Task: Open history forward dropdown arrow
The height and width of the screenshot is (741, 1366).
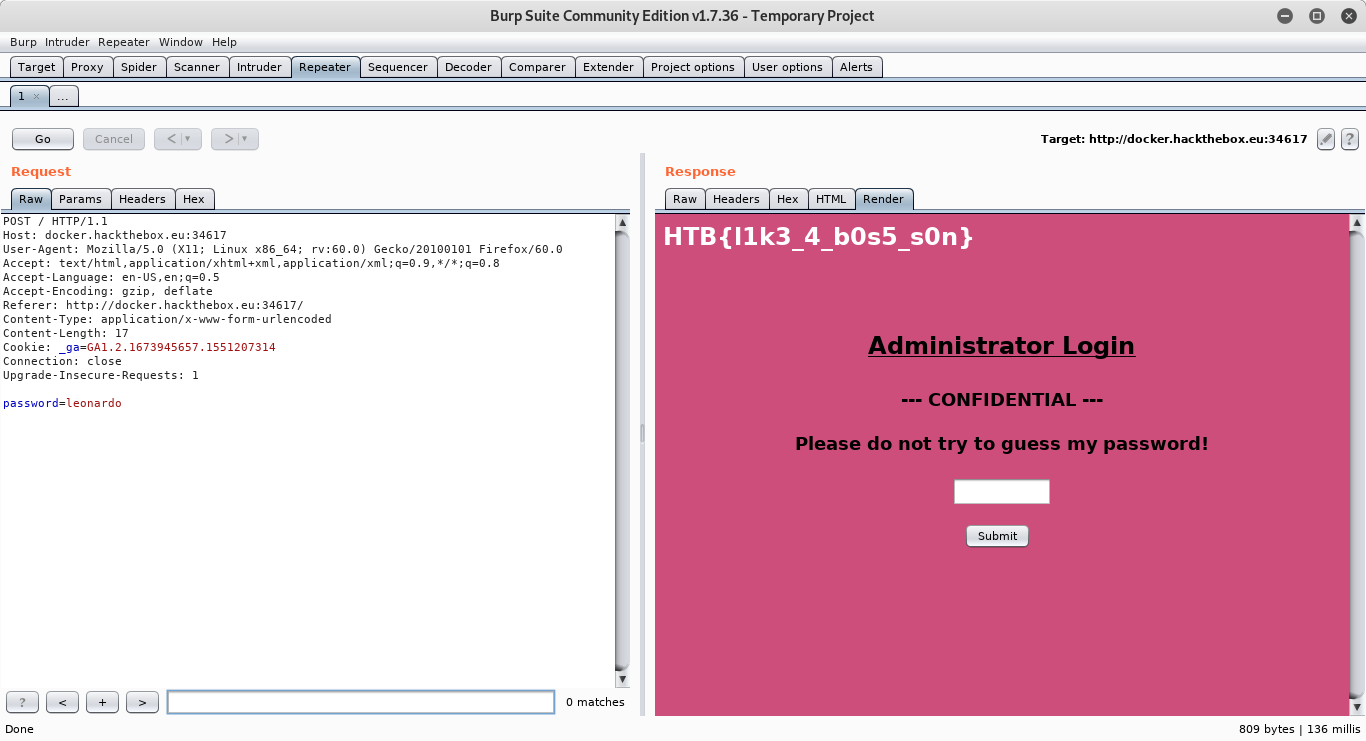Action: (244, 139)
